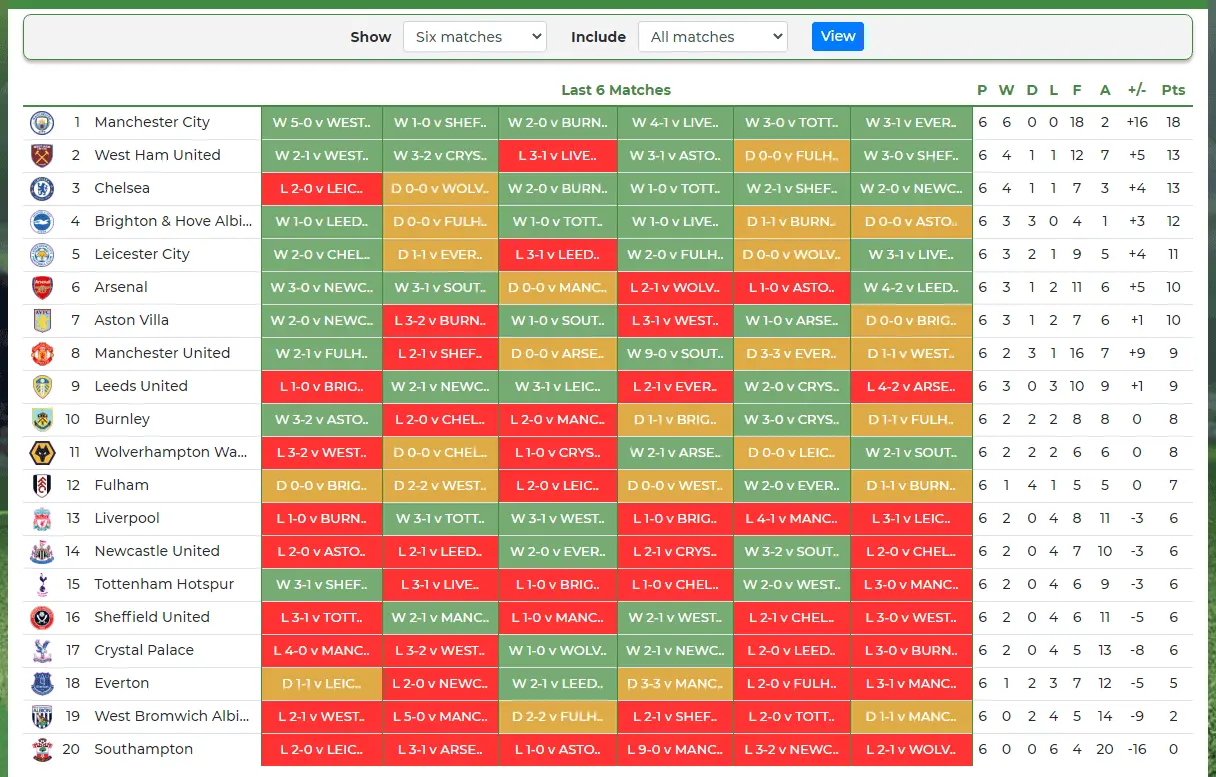
Task: Open Tottenham Hotspur team link
Action: click(164, 584)
